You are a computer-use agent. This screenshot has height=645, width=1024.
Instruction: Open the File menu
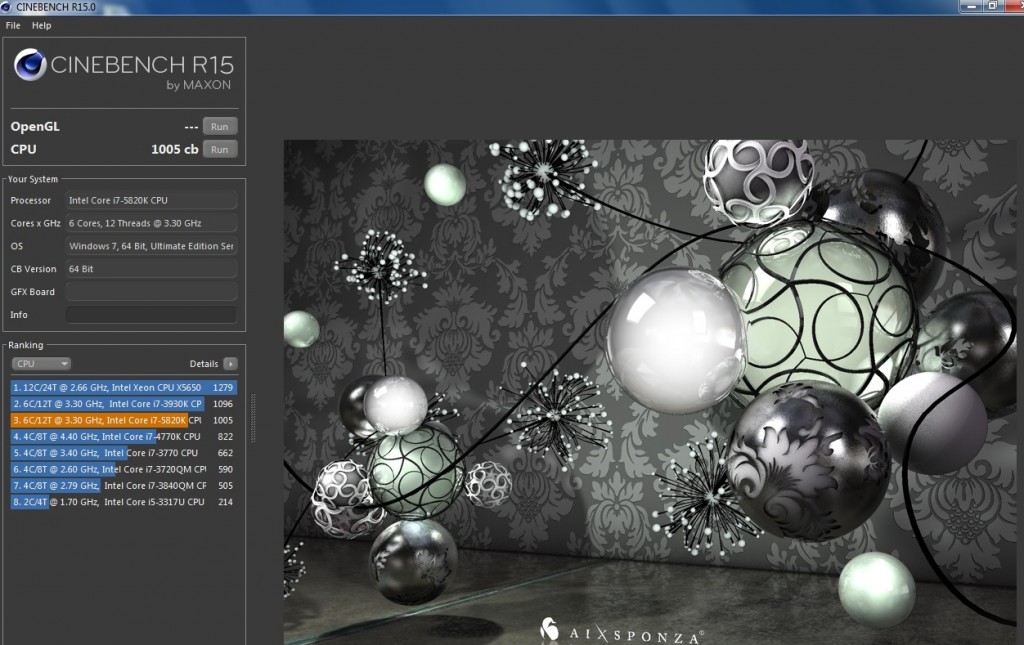12,25
